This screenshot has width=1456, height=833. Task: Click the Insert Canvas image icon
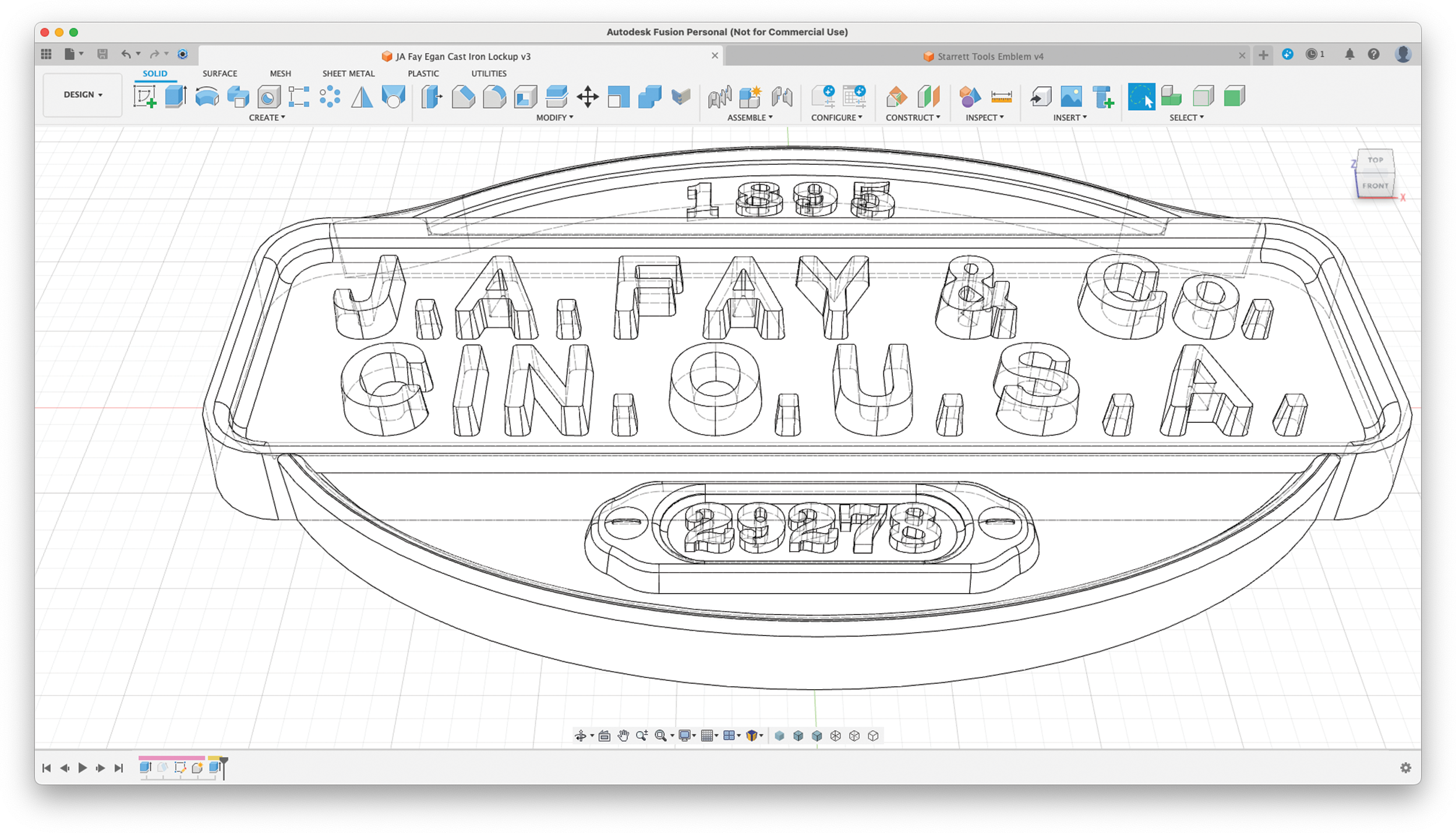[x=1070, y=97]
